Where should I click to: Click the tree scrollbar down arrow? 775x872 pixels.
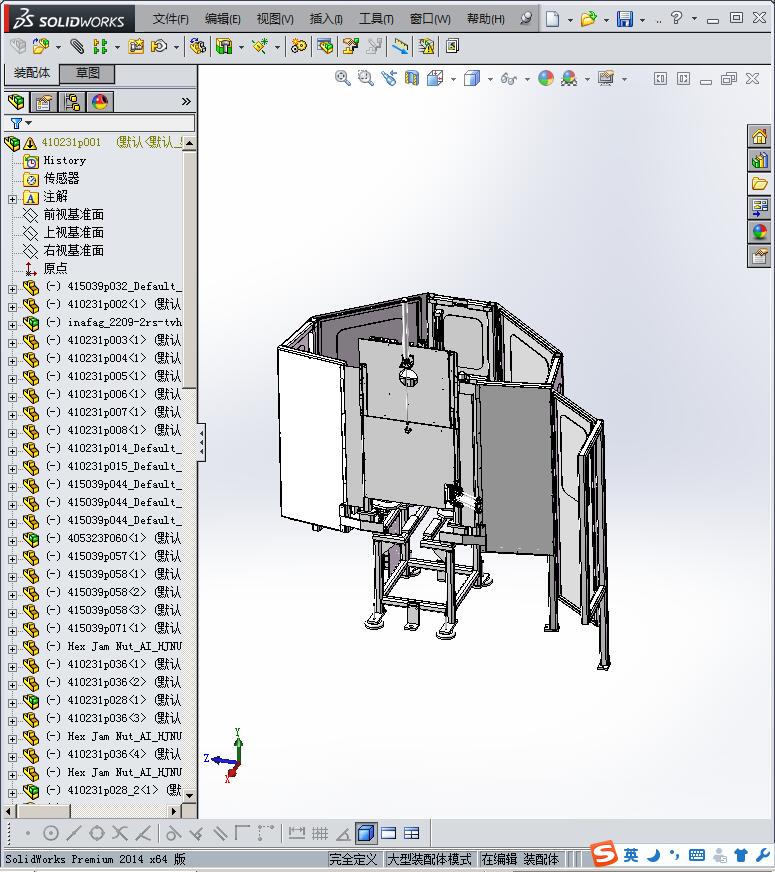click(x=190, y=795)
